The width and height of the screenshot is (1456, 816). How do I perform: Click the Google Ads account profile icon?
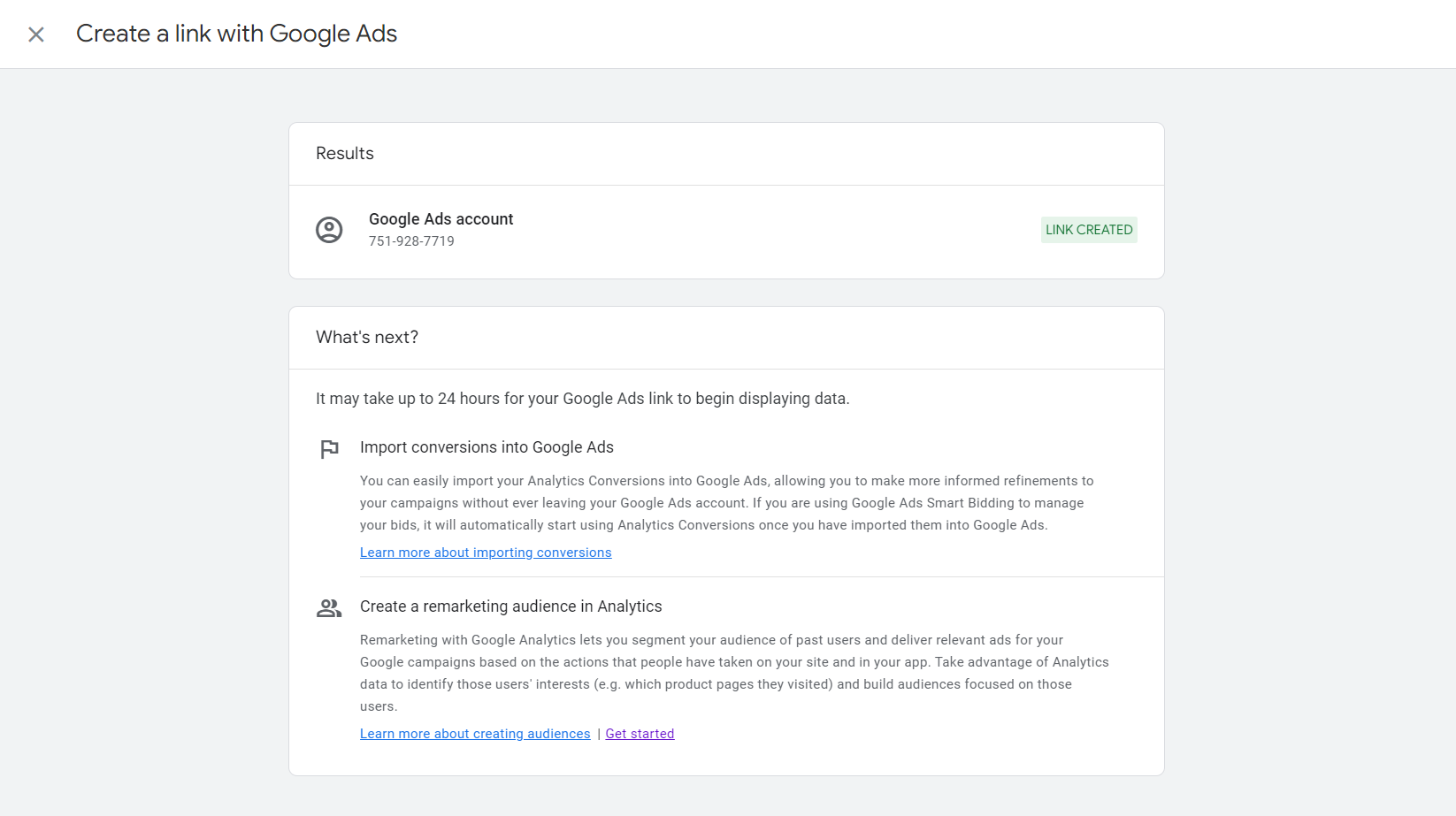[329, 230]
